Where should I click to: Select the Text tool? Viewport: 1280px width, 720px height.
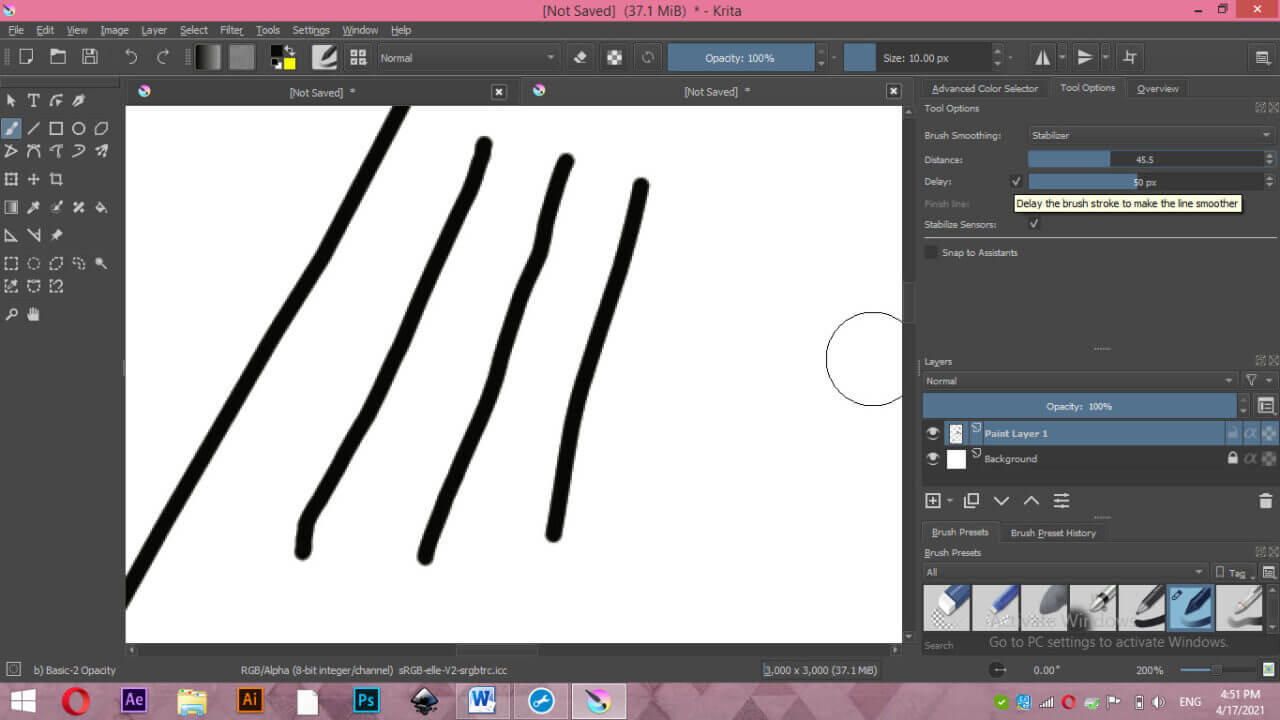point(33,100)
